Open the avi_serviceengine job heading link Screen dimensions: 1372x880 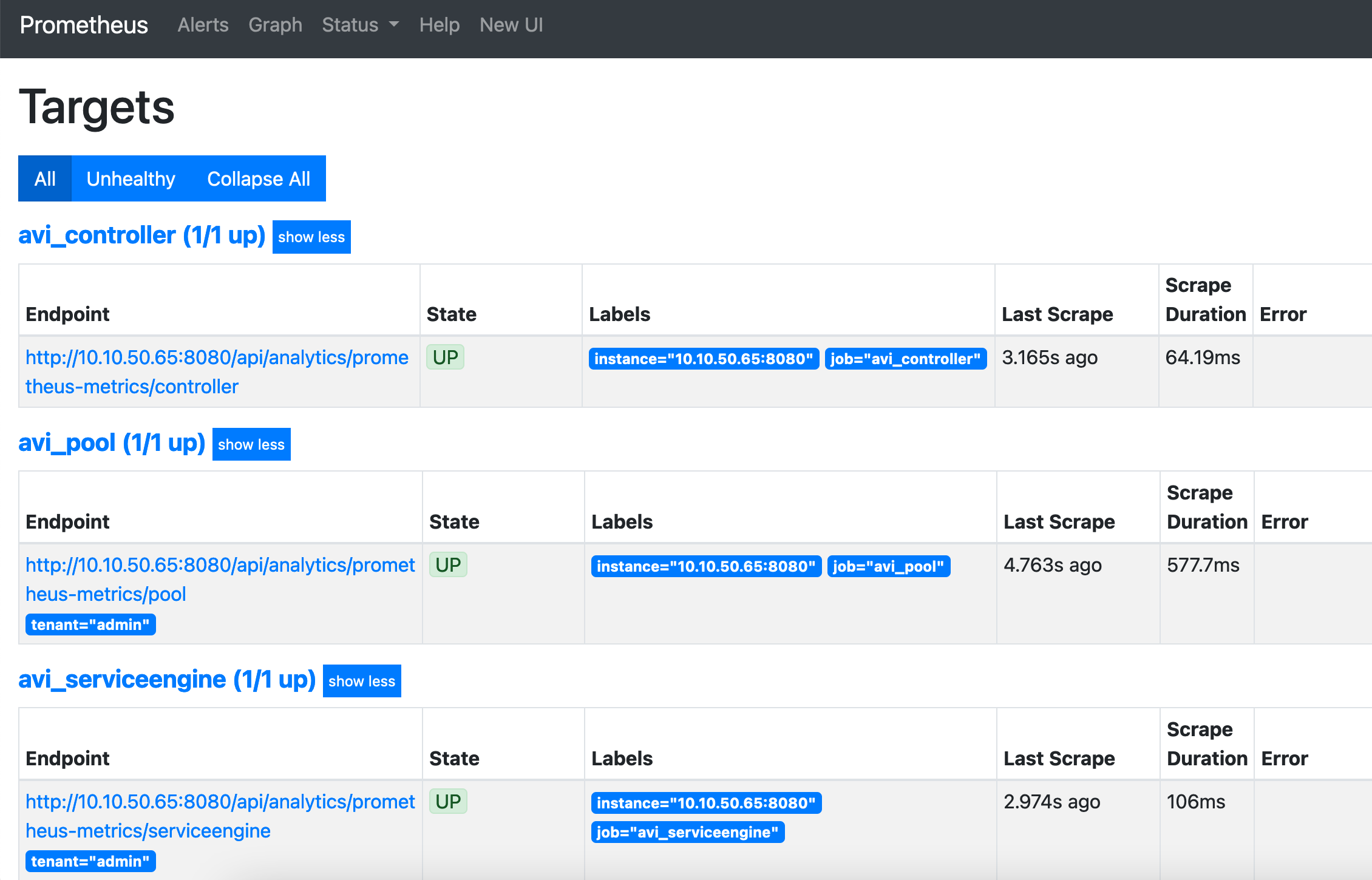coord(167,680)
